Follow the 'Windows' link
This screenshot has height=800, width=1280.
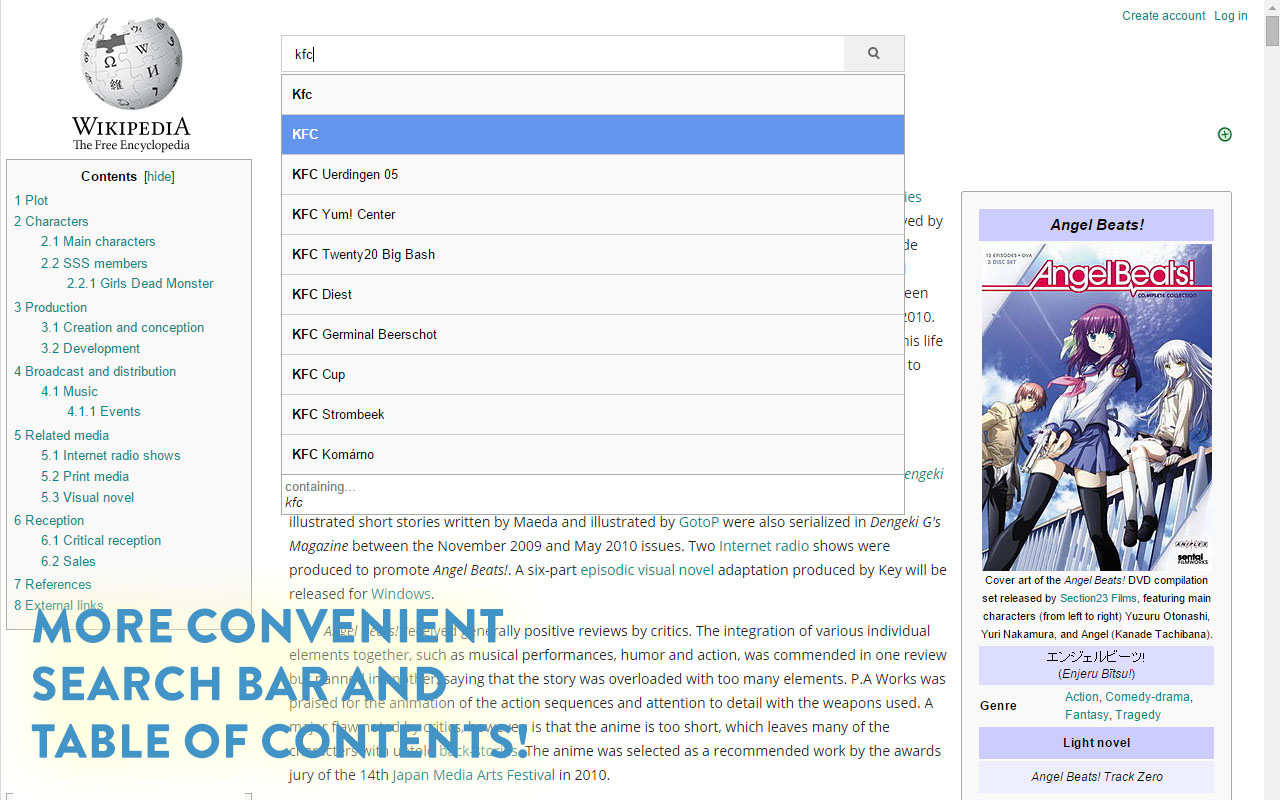click(401, 594)
